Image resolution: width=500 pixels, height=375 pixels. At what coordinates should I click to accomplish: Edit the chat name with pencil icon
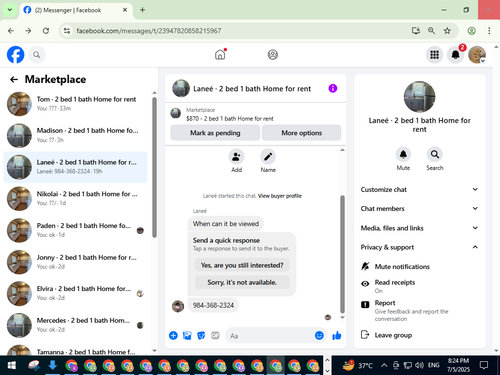[x=268, y=157]
